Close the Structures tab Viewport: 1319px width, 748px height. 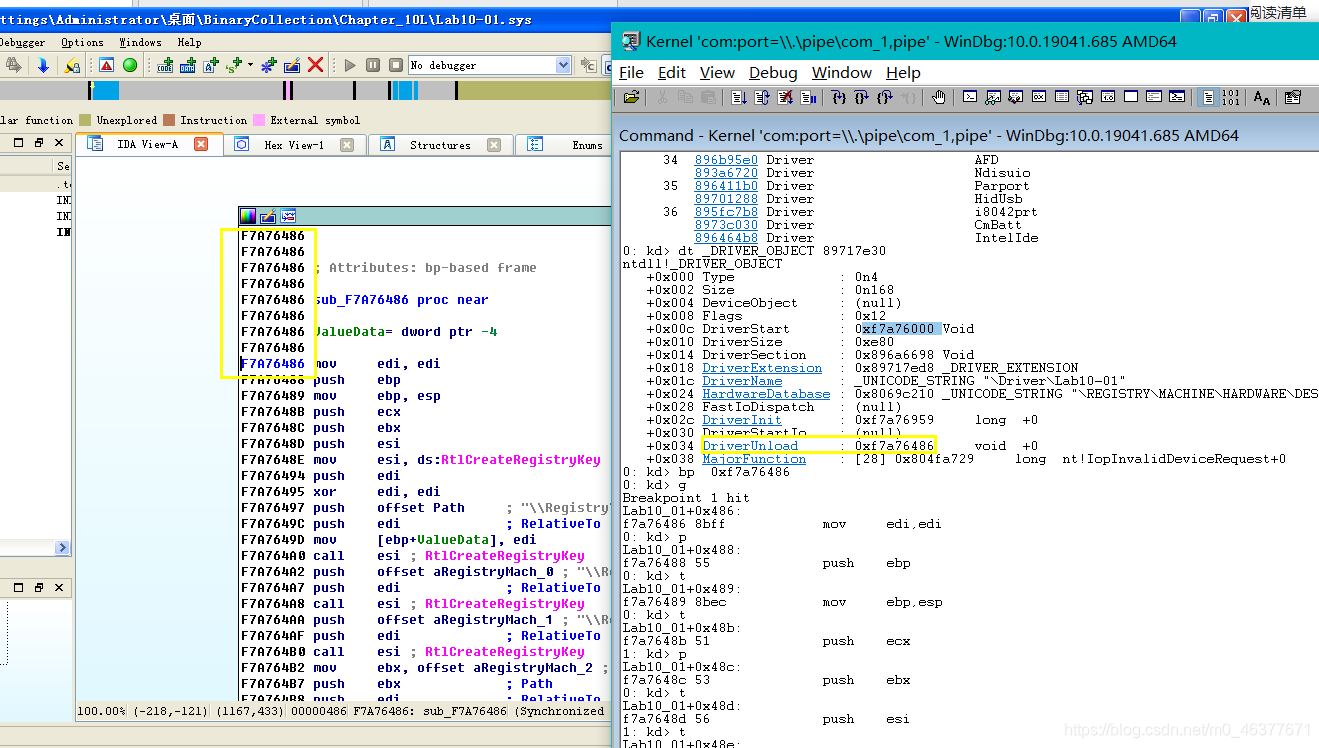[x=494, y=144]
